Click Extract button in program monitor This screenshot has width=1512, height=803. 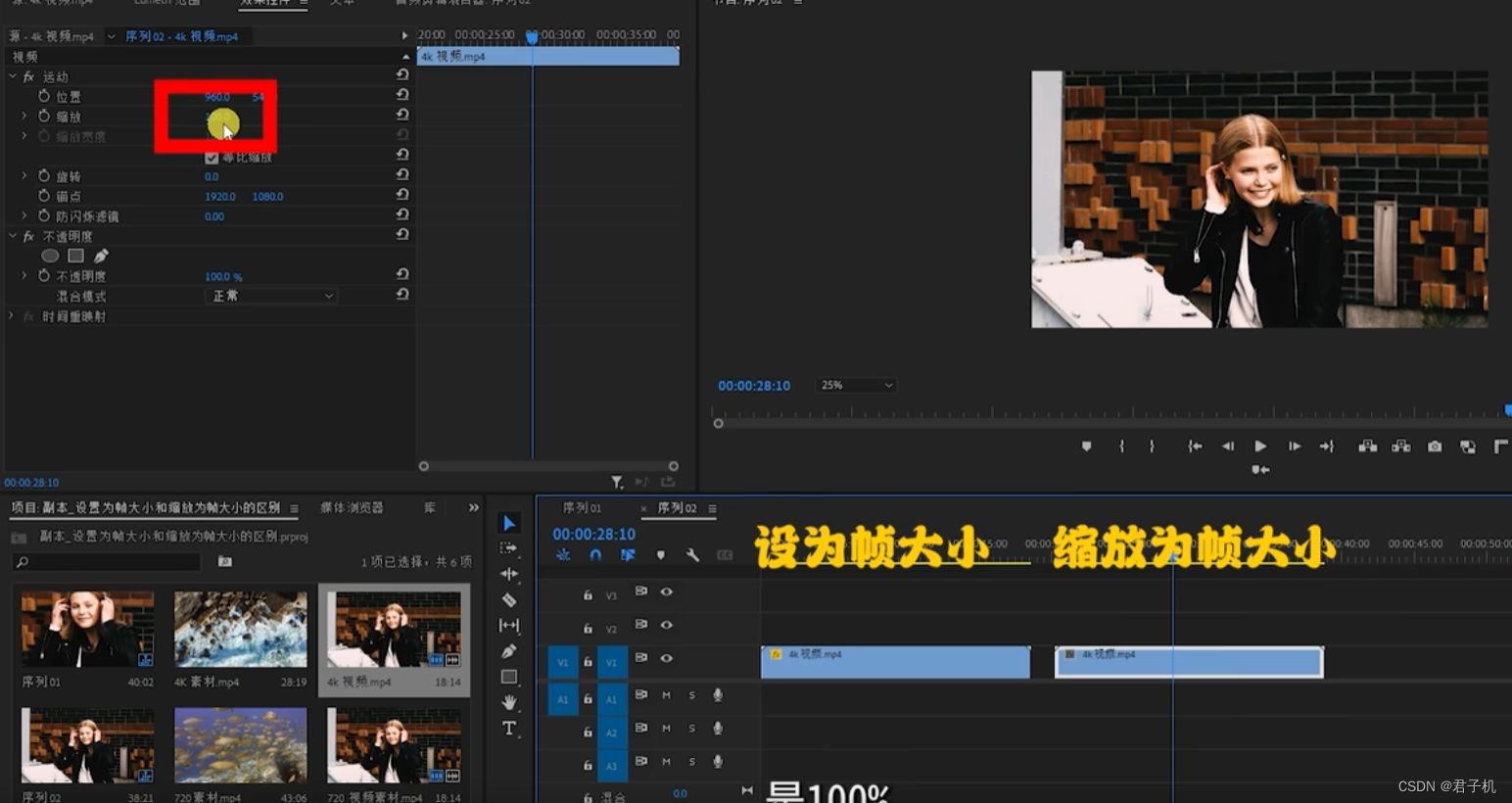click(x=1401, y=447)
